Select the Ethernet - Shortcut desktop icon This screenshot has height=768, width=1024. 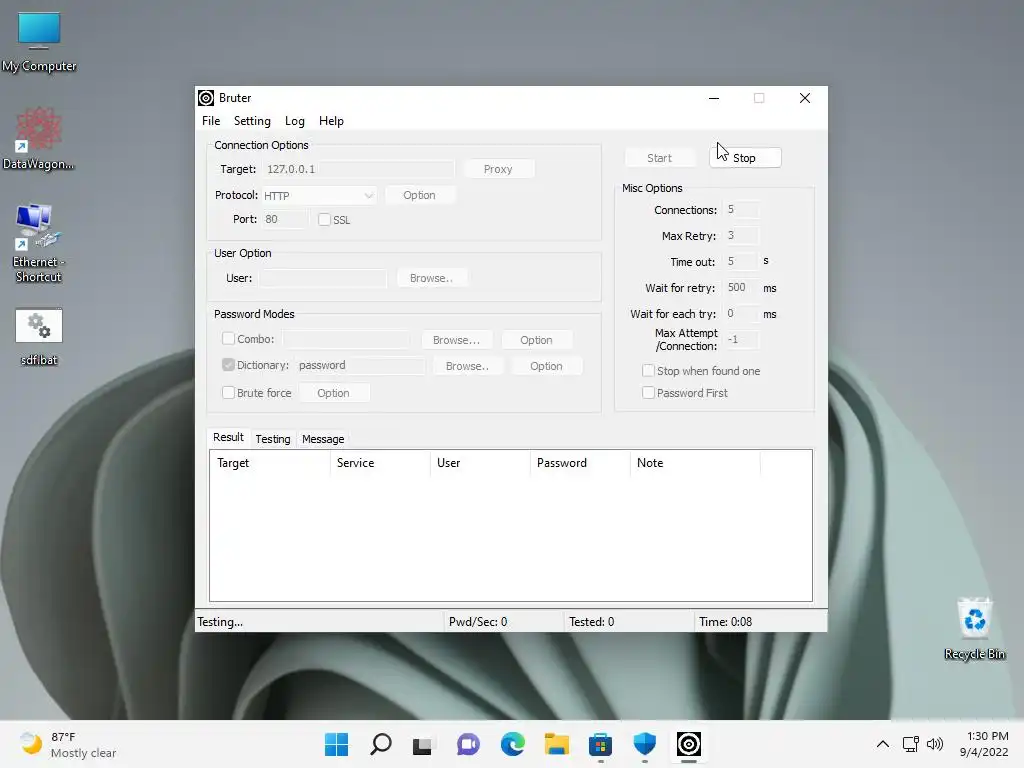(x=39, y=243)
